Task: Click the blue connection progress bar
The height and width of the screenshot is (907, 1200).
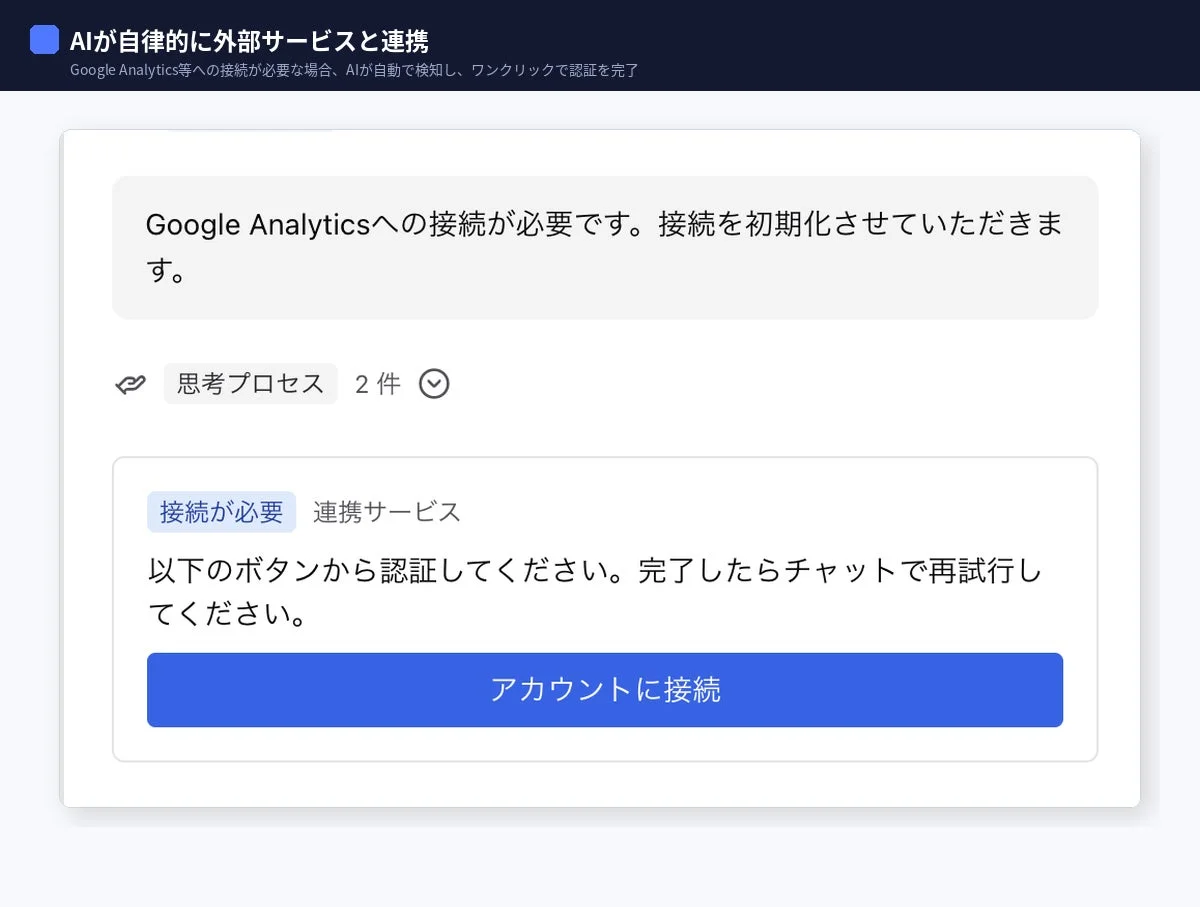Action: [604, 689]
